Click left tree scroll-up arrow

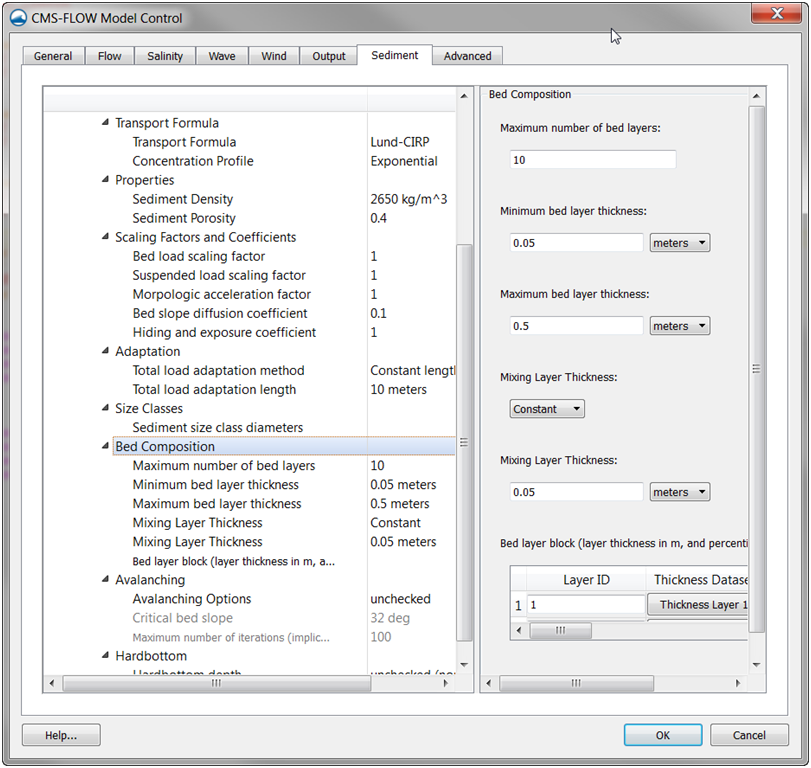[464, 96]
